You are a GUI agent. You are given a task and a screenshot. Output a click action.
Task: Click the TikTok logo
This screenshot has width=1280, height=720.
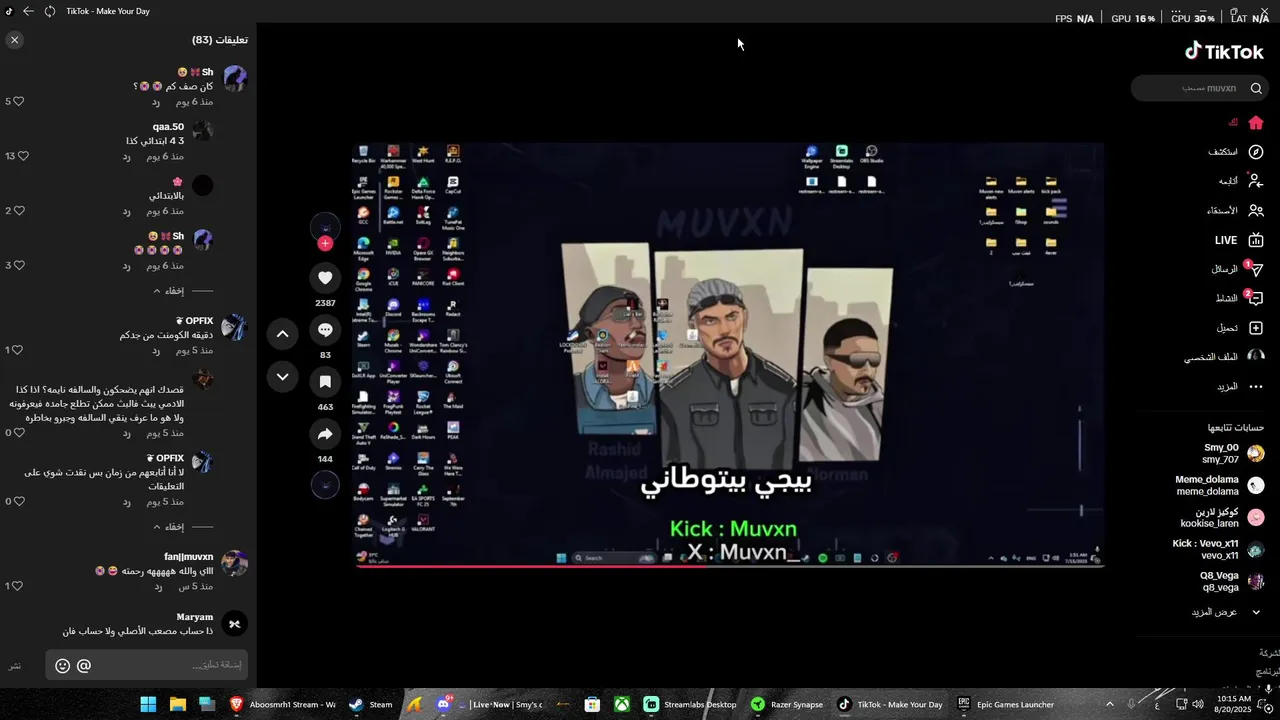click(1224, 52)
